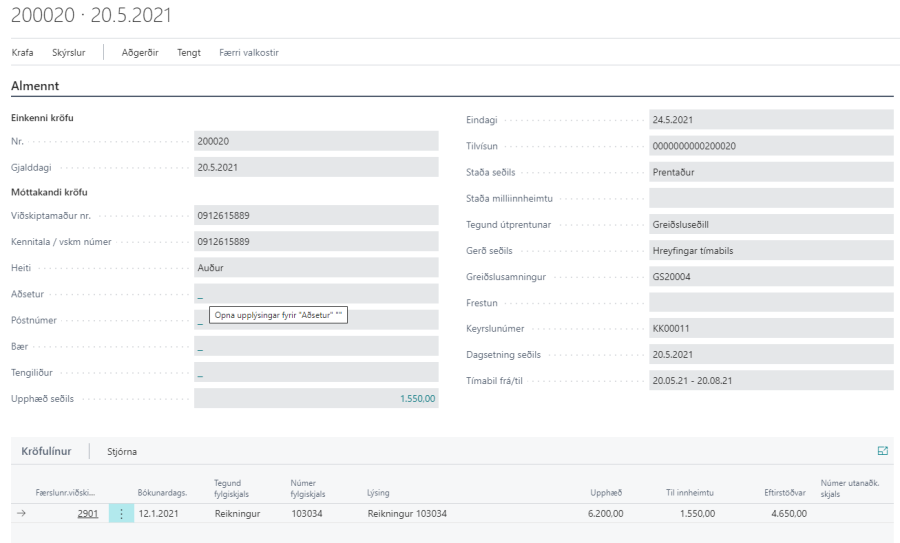Image resolution: width=900 pixels, height=543 pixels.
Task: Open the row options menu for entry 2901
Action: 119,514
